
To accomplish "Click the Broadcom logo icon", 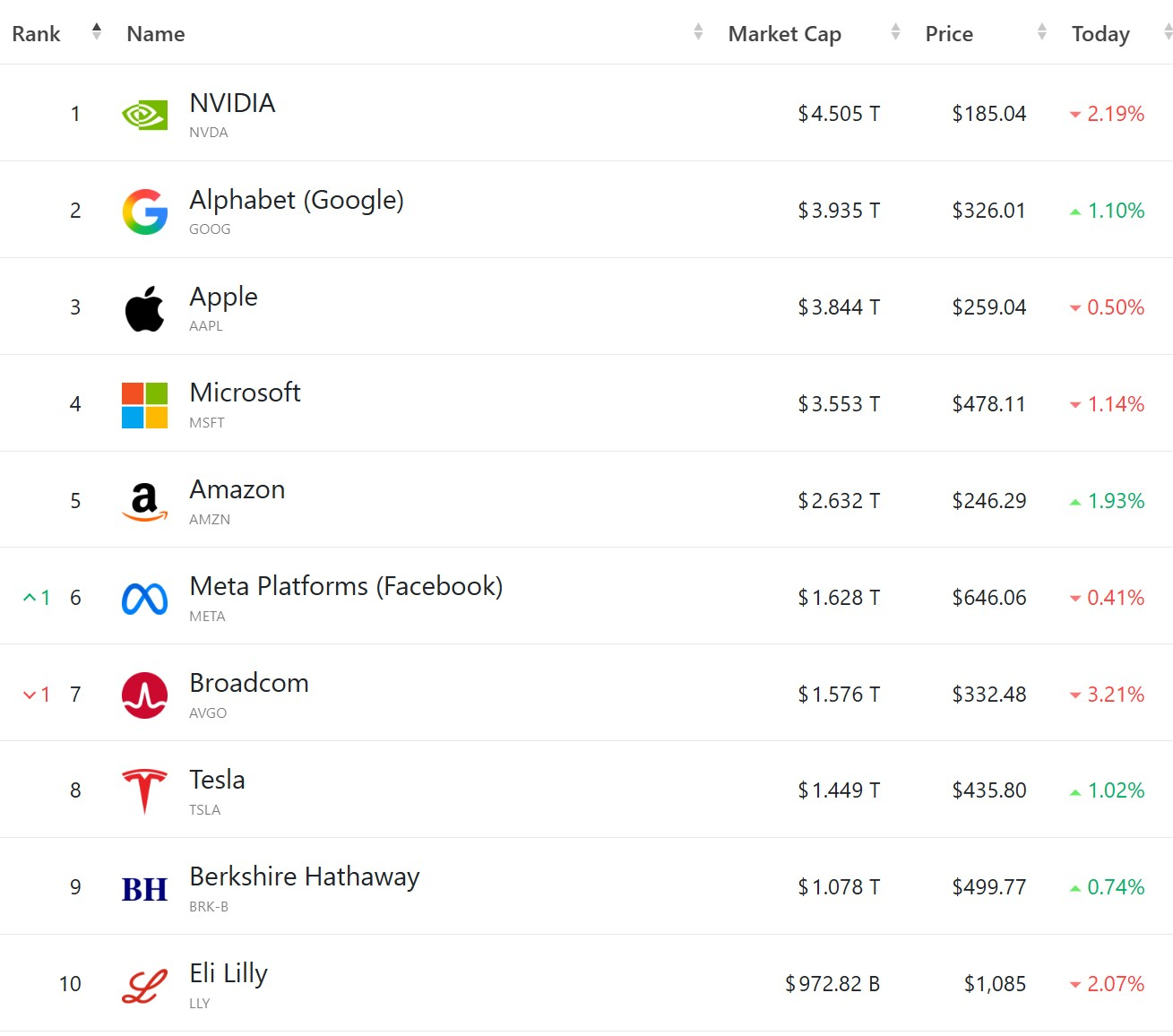I will (x=144, y=695).
